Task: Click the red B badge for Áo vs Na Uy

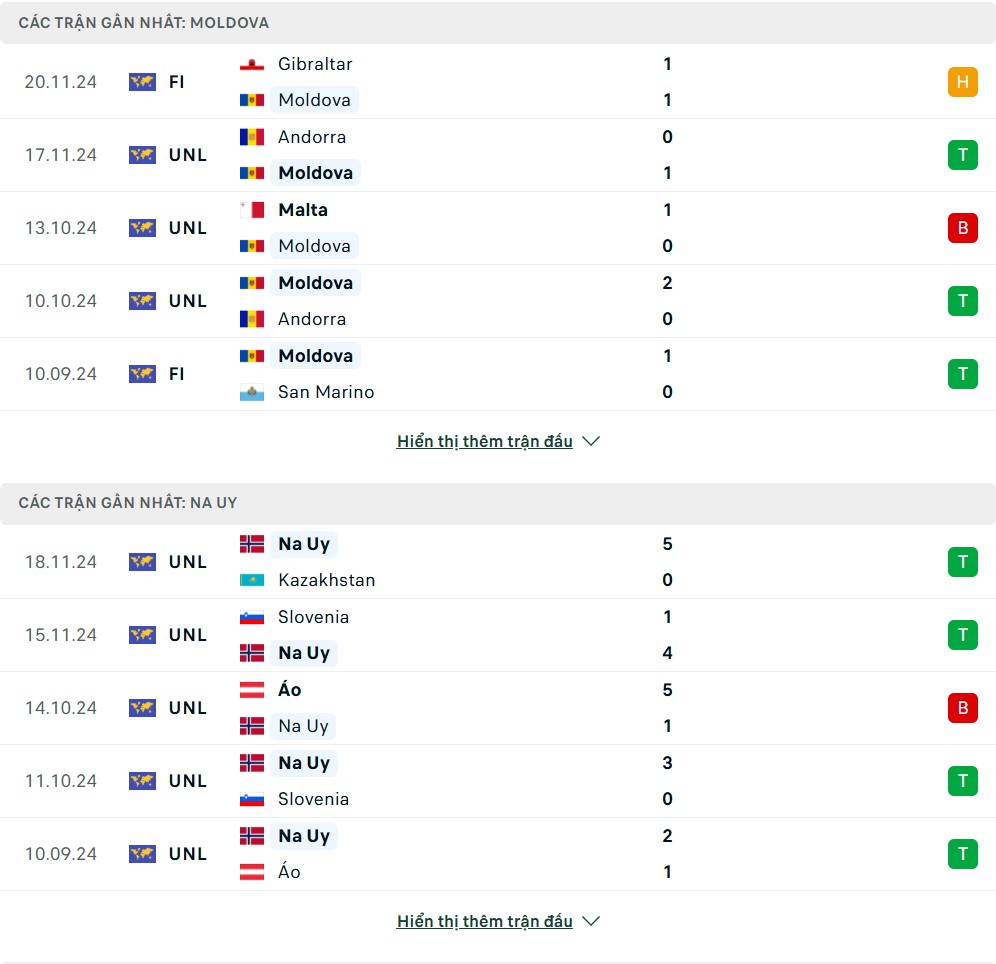Action: (x=962, y=708)
